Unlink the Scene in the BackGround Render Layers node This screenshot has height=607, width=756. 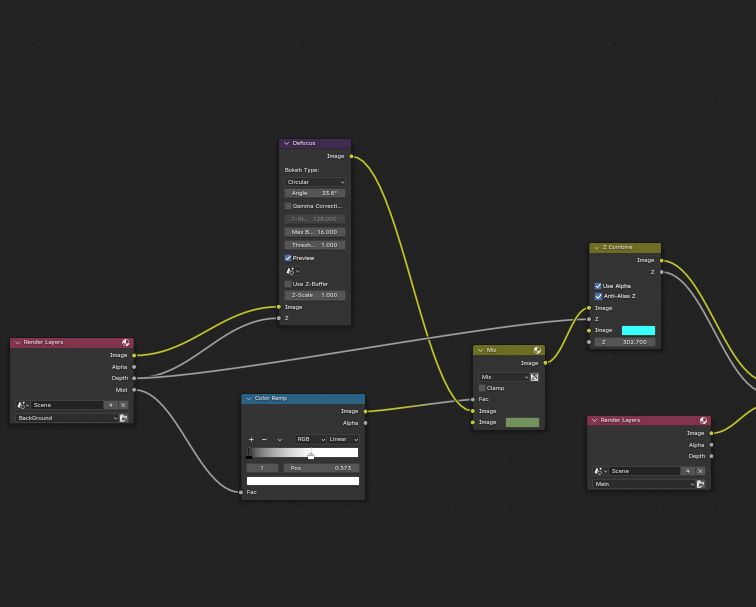pyautogui.click(x=124, y=405)
